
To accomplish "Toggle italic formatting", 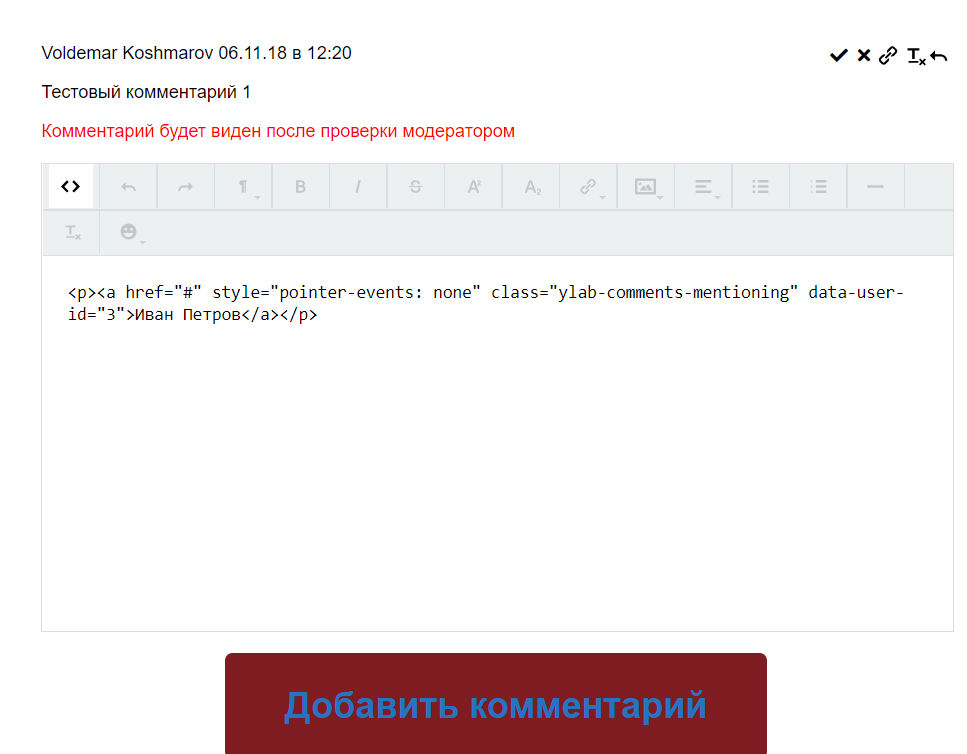I will [x=358, y=187].
